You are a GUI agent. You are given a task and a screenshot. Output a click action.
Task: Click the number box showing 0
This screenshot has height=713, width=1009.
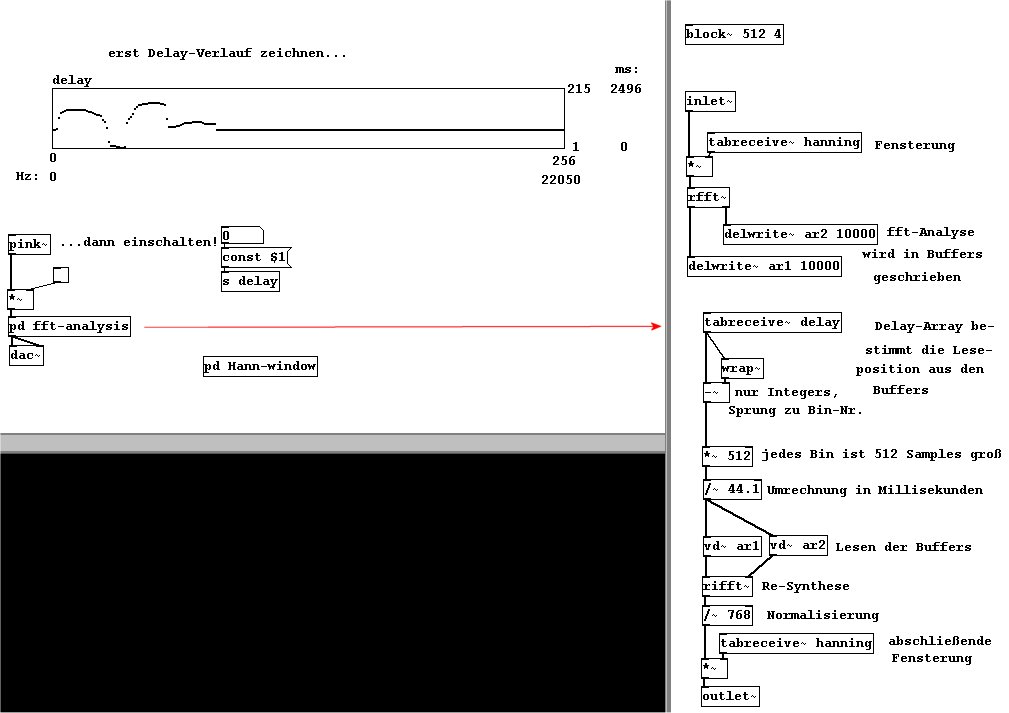coord(241,236)
